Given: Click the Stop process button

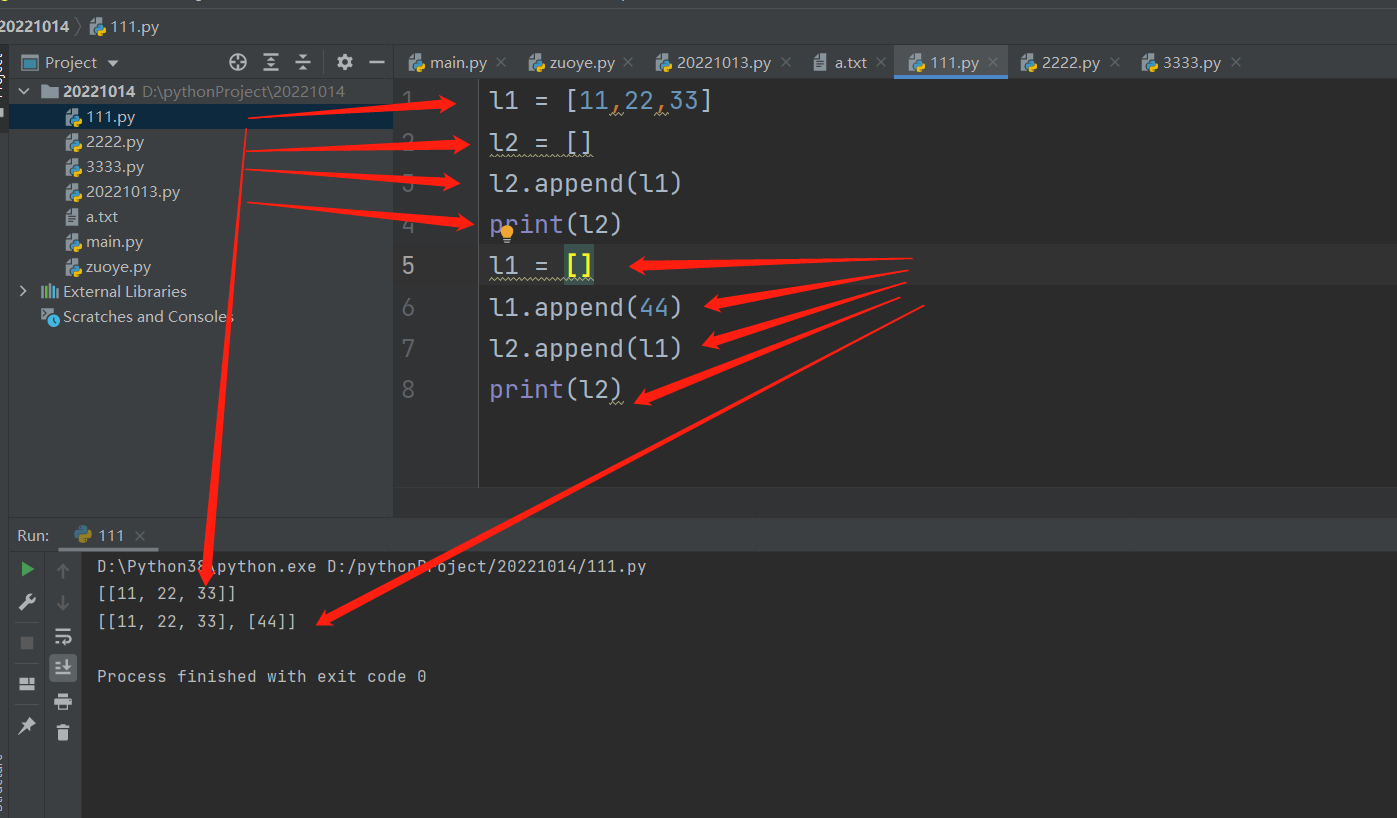Looking at the screenshot, I should 27,643.
